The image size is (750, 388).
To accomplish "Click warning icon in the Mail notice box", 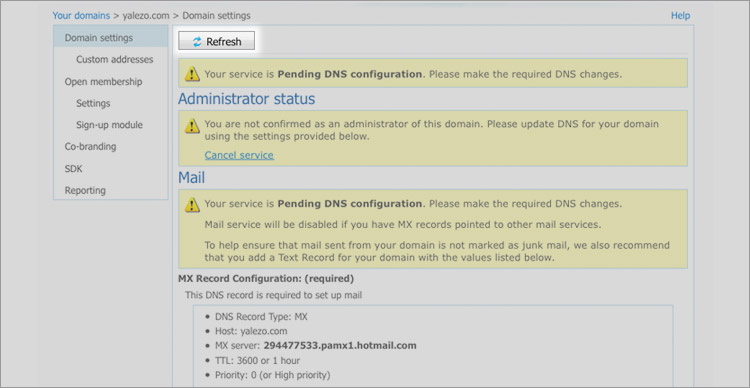I will click(192, 205).
